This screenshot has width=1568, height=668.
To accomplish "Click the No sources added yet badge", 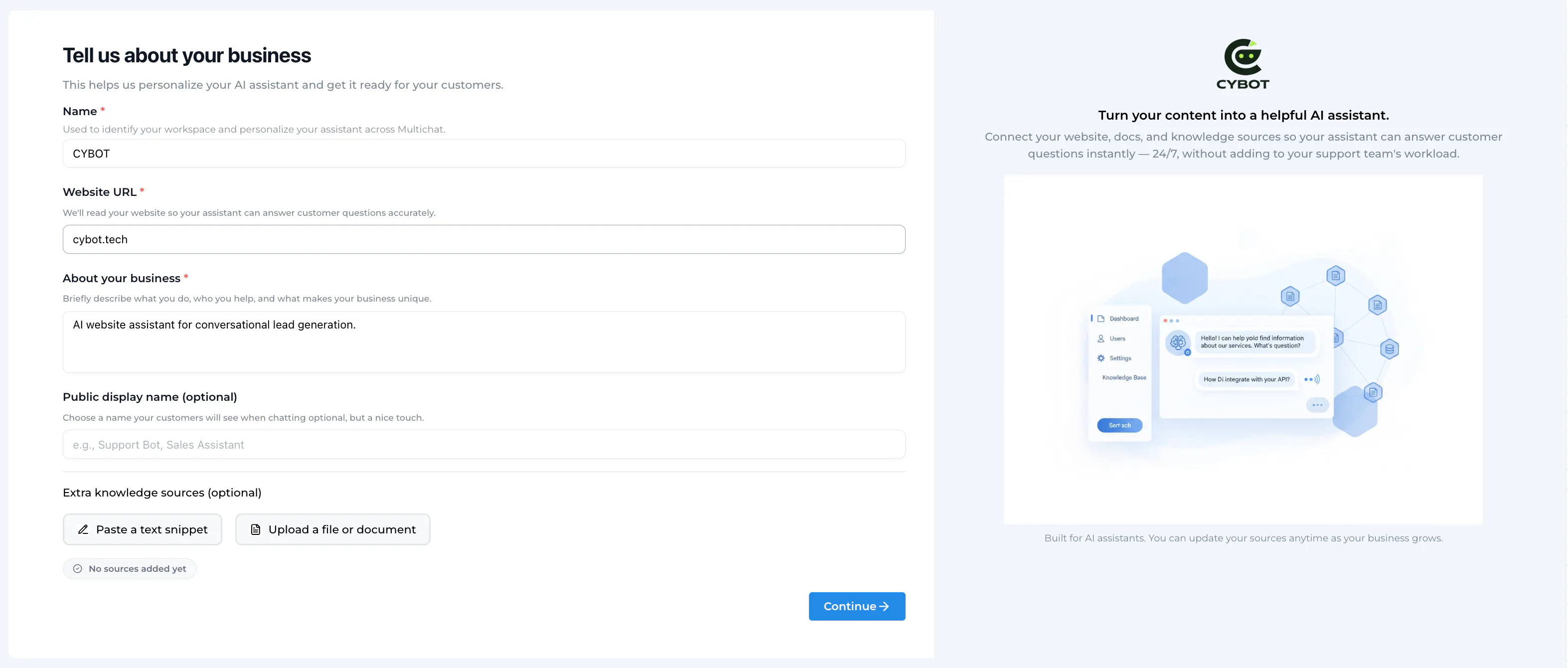I will pos(129,569).
